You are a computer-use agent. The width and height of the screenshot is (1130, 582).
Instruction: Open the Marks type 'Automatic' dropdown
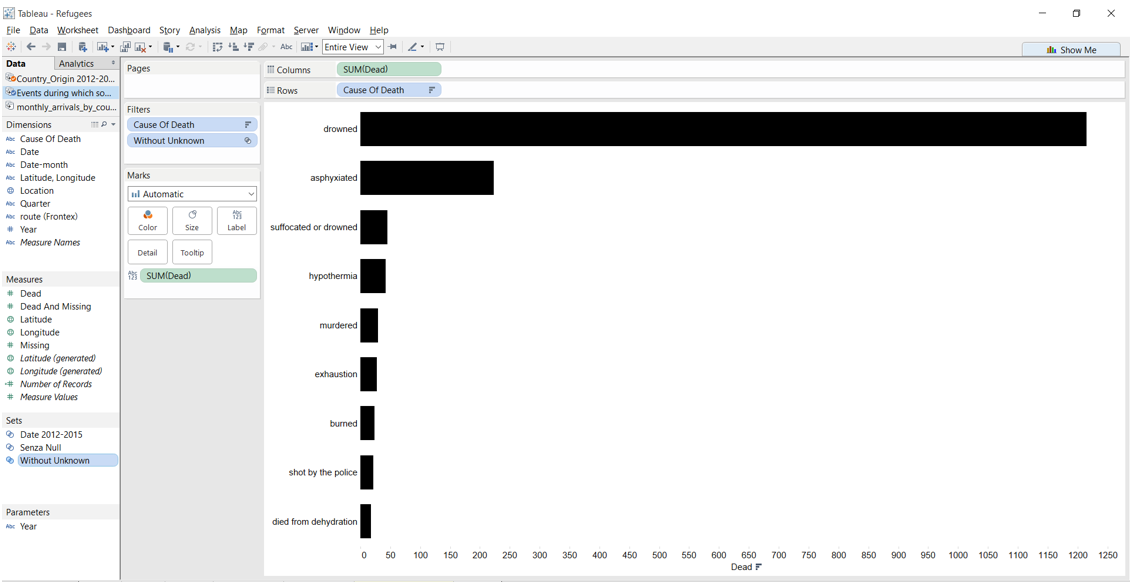[192, 194]
